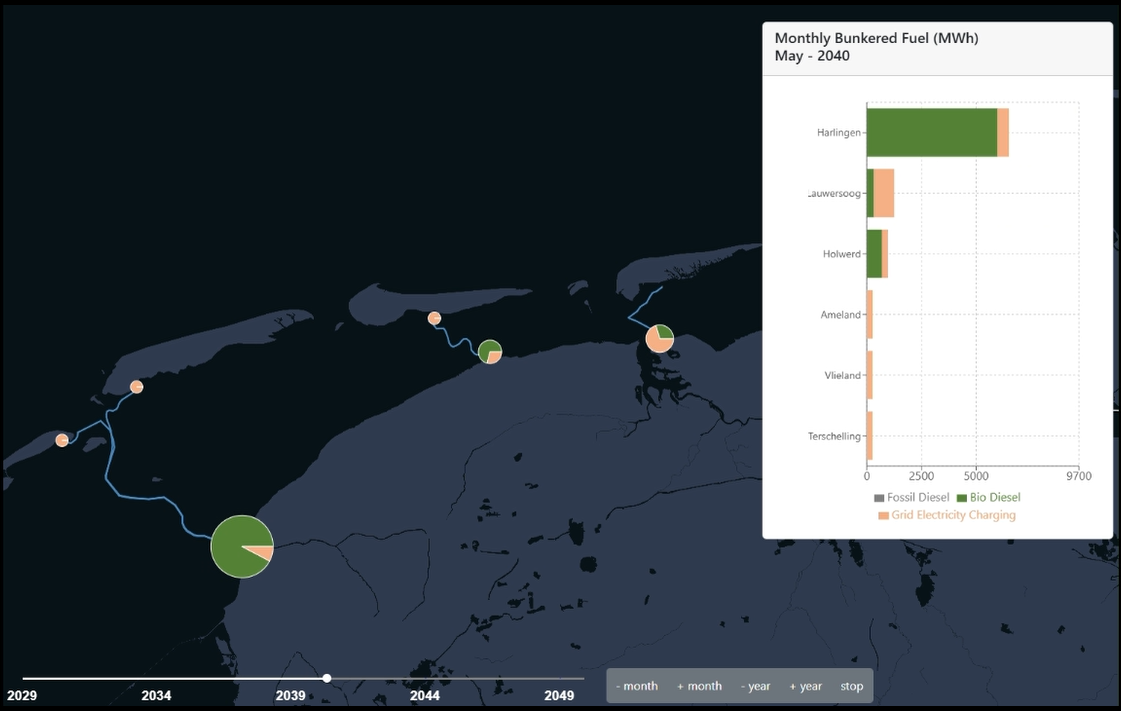
Task: Select the Vlieland pie marker on map
Action: tap(62, 440)
